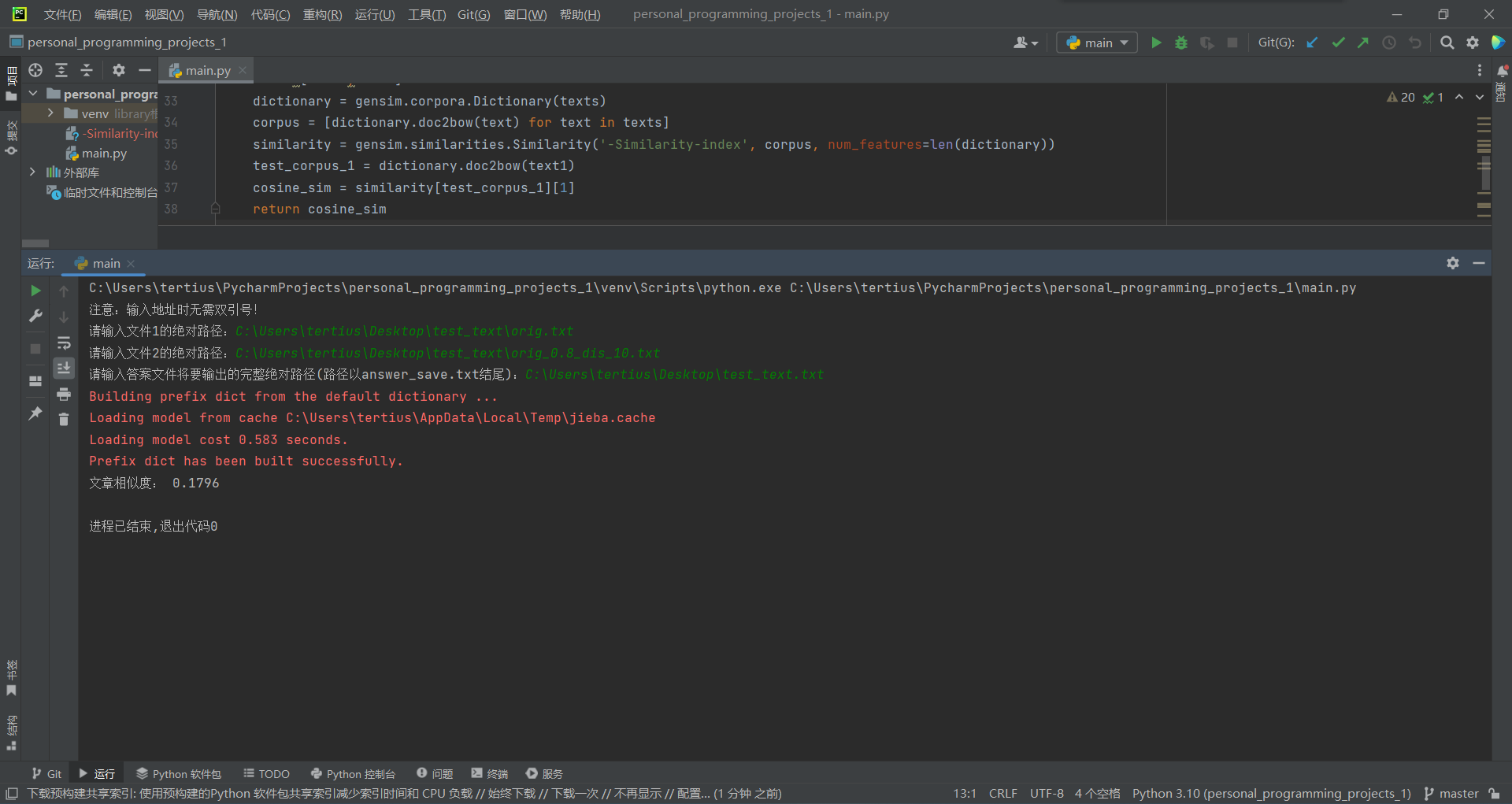Clear console output with trash icon

click(64, 419)
